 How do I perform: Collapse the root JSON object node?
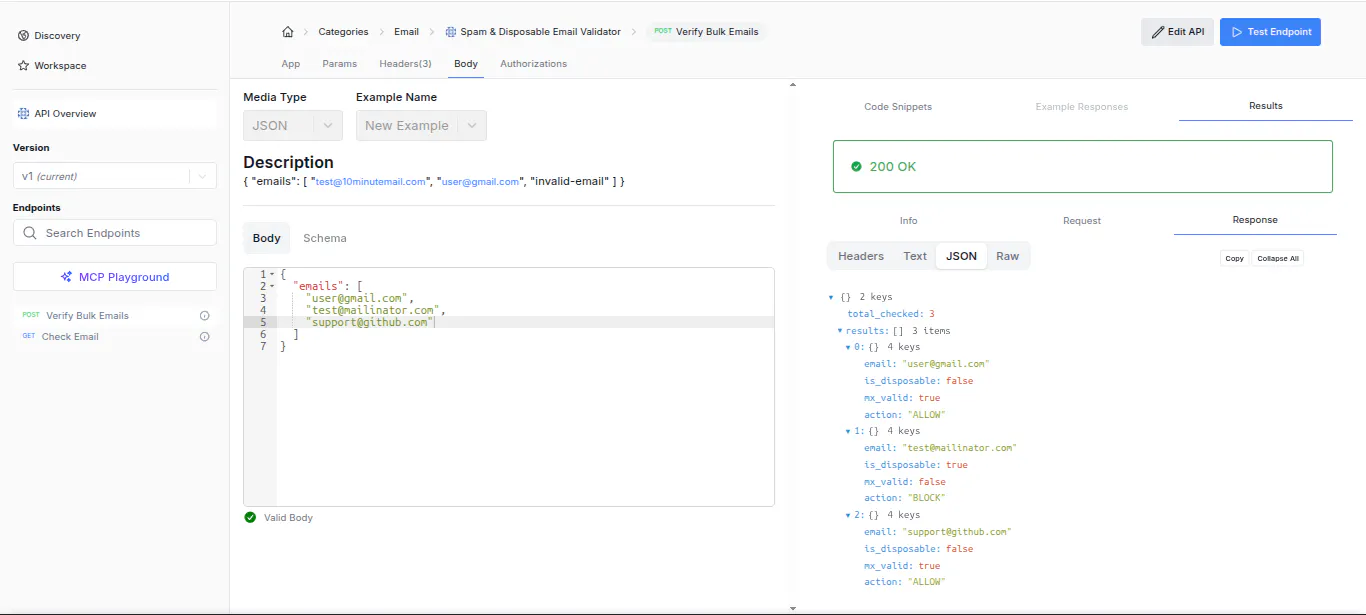click(x=832, y=297)
